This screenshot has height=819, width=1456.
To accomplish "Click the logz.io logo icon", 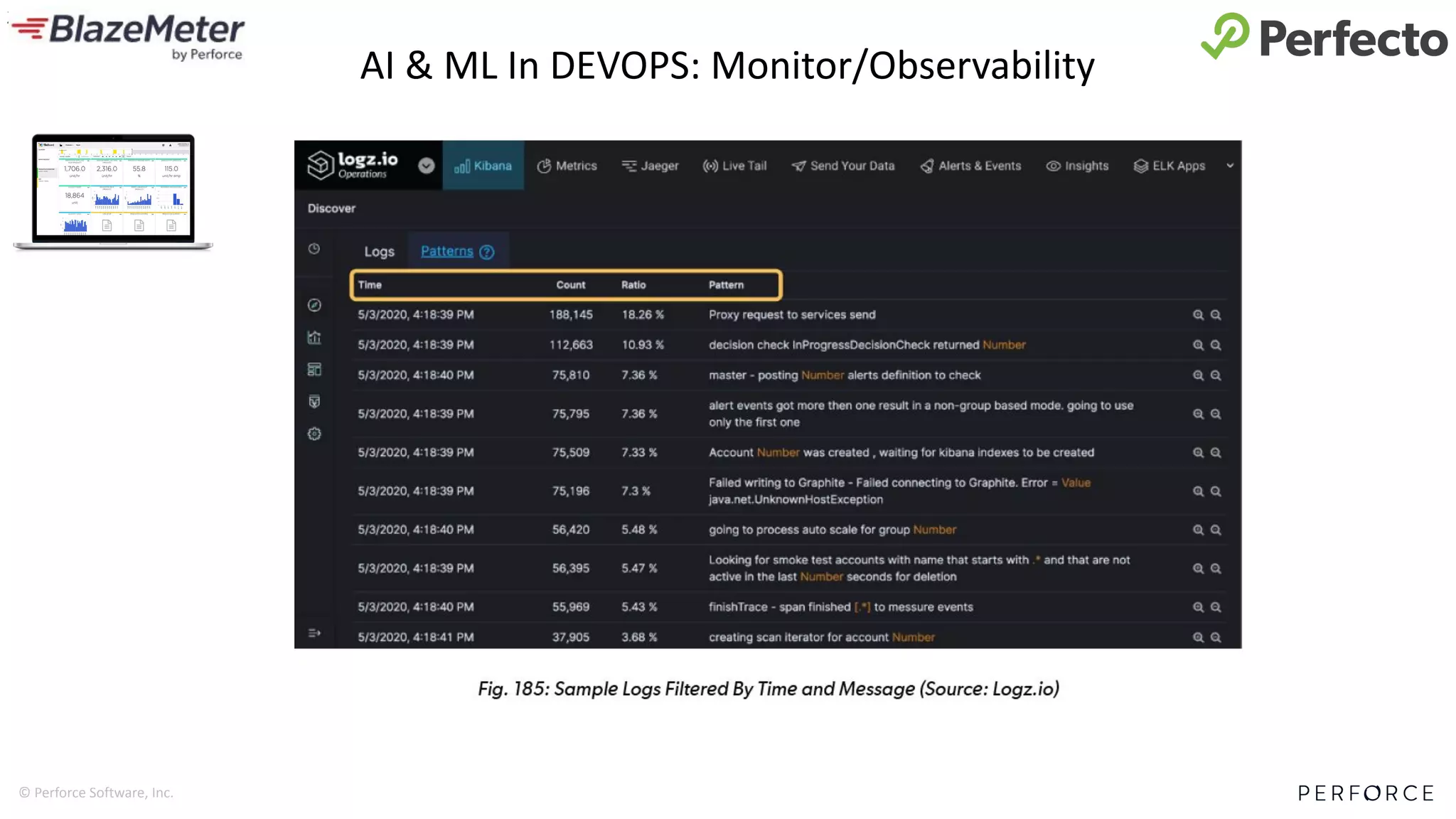I will (x=321, y=165).
